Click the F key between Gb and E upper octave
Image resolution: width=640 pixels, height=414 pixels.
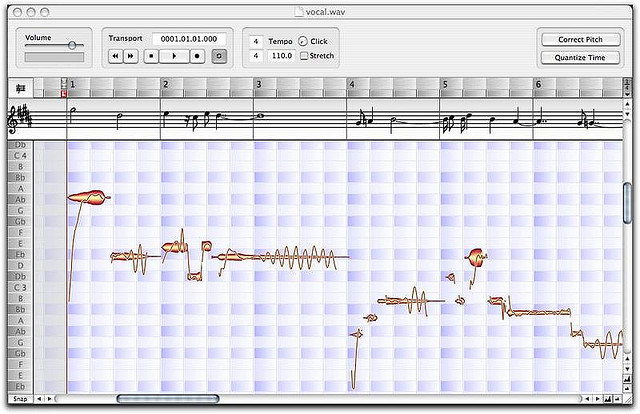click(x=20, y=233)
